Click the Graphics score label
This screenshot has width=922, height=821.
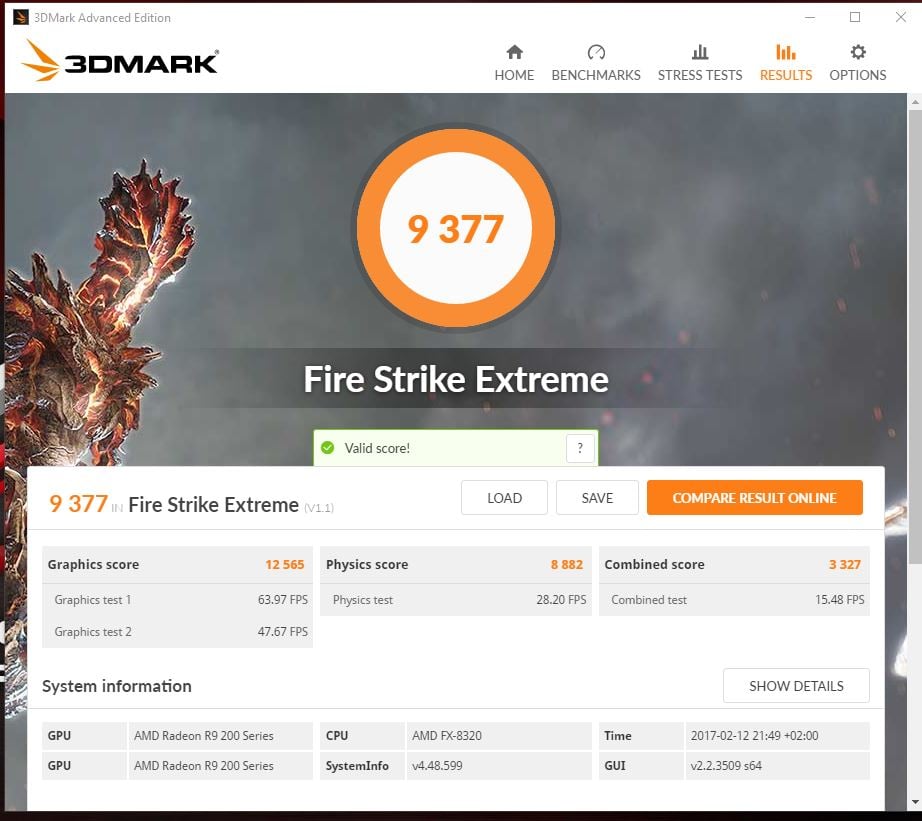[93, 565]
